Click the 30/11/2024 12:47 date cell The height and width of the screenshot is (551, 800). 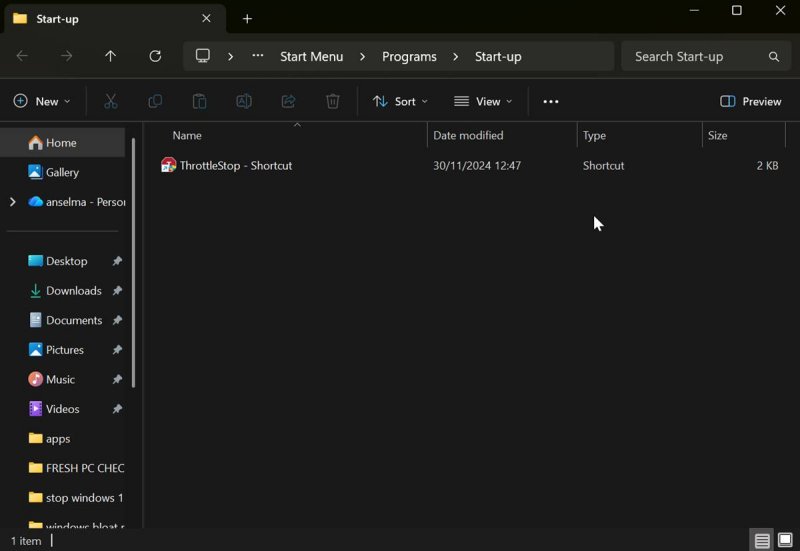tap(477, 166)
